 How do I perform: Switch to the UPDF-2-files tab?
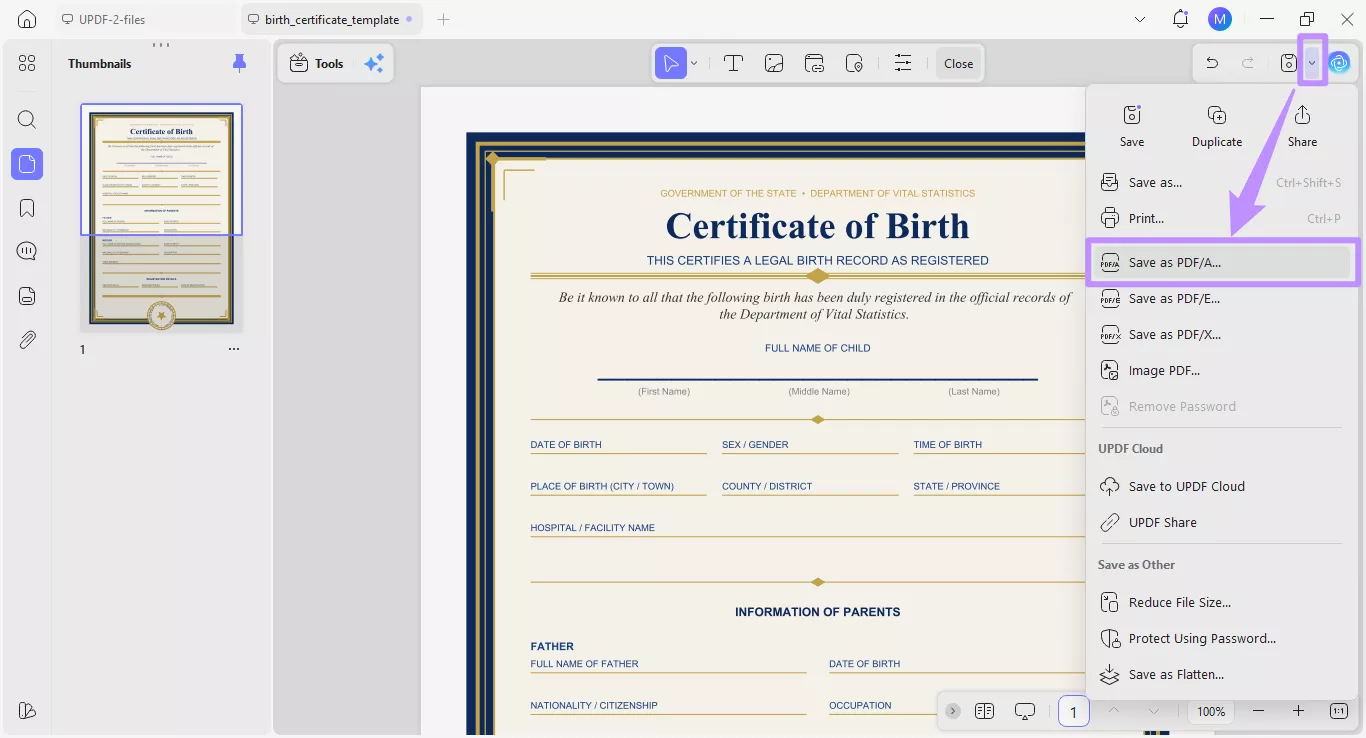coord(114,18)
